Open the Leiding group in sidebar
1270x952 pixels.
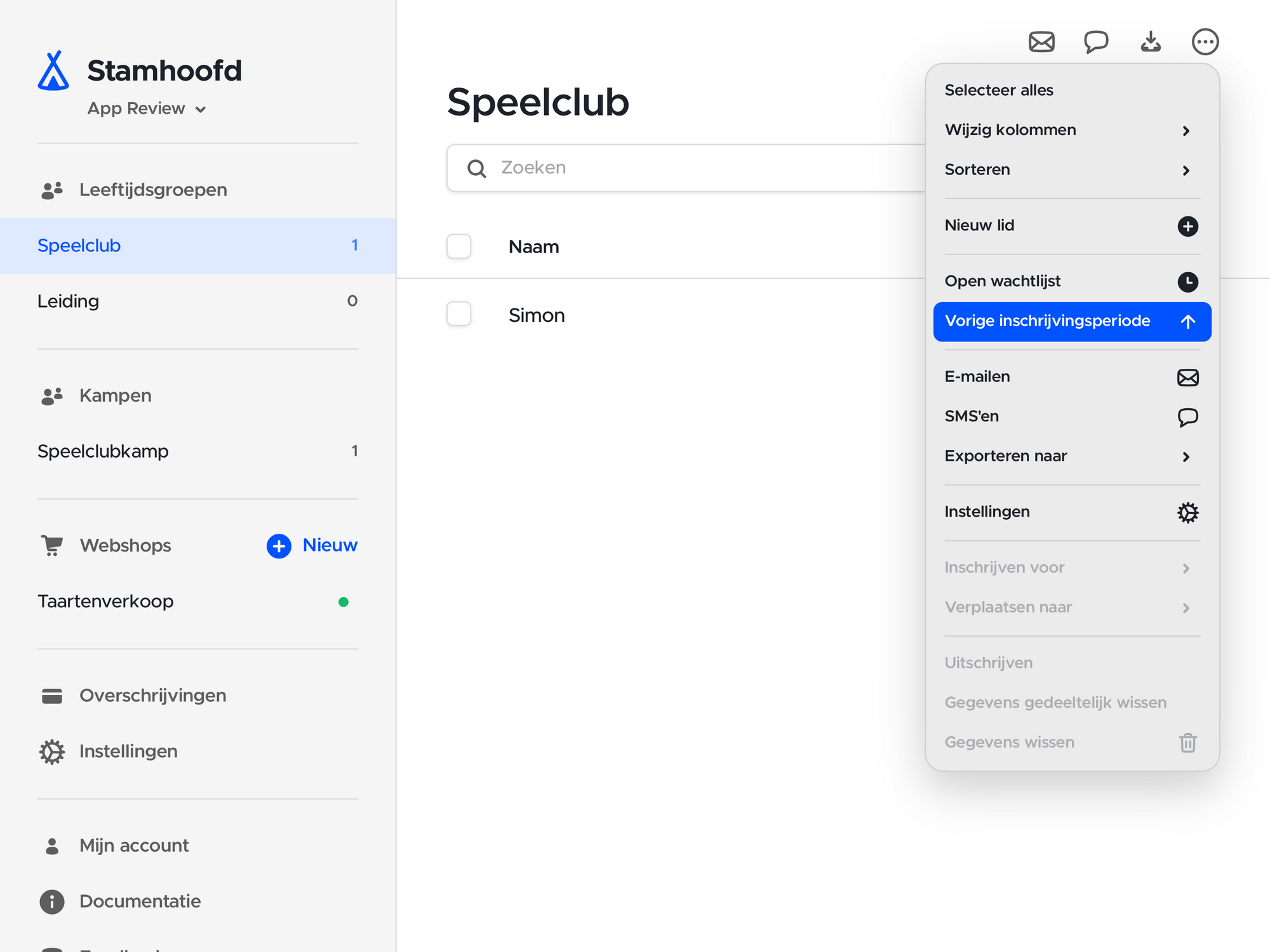[197, 301]
